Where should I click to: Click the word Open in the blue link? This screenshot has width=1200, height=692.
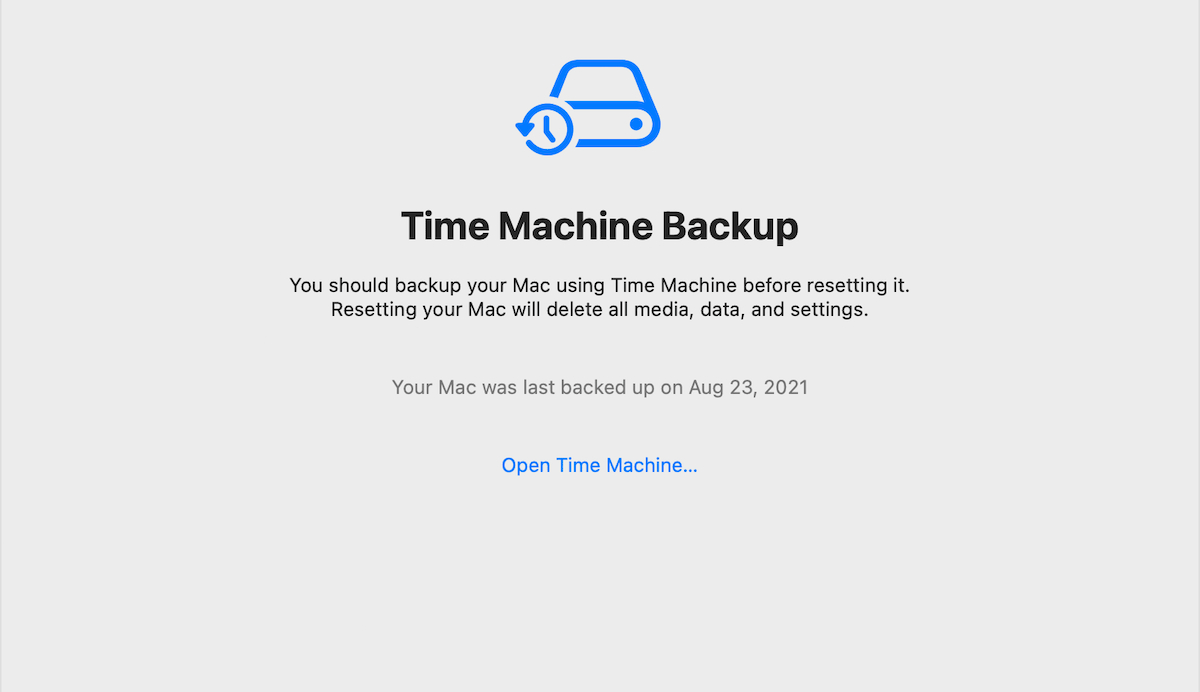(526, 466)
